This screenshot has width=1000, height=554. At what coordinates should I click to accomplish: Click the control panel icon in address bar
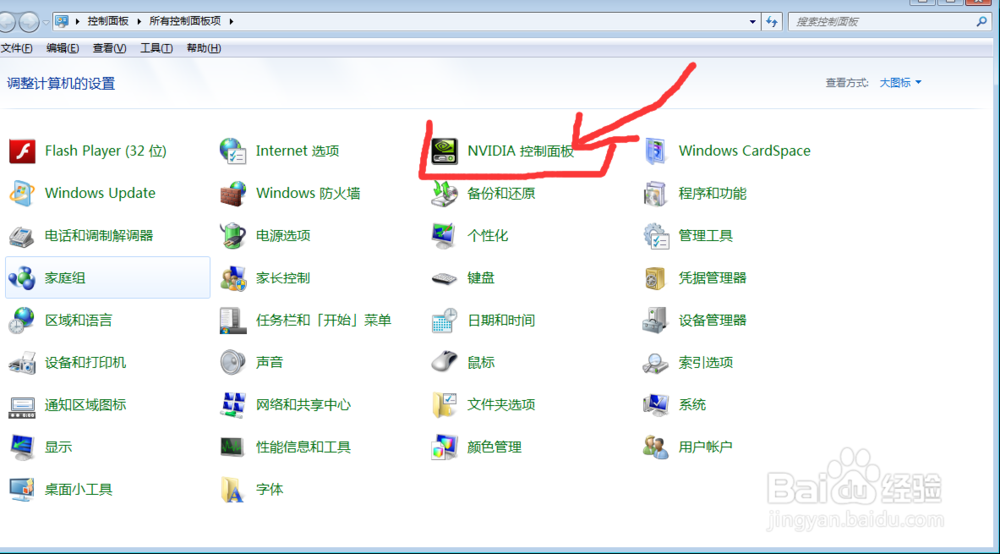click(62, 22)
